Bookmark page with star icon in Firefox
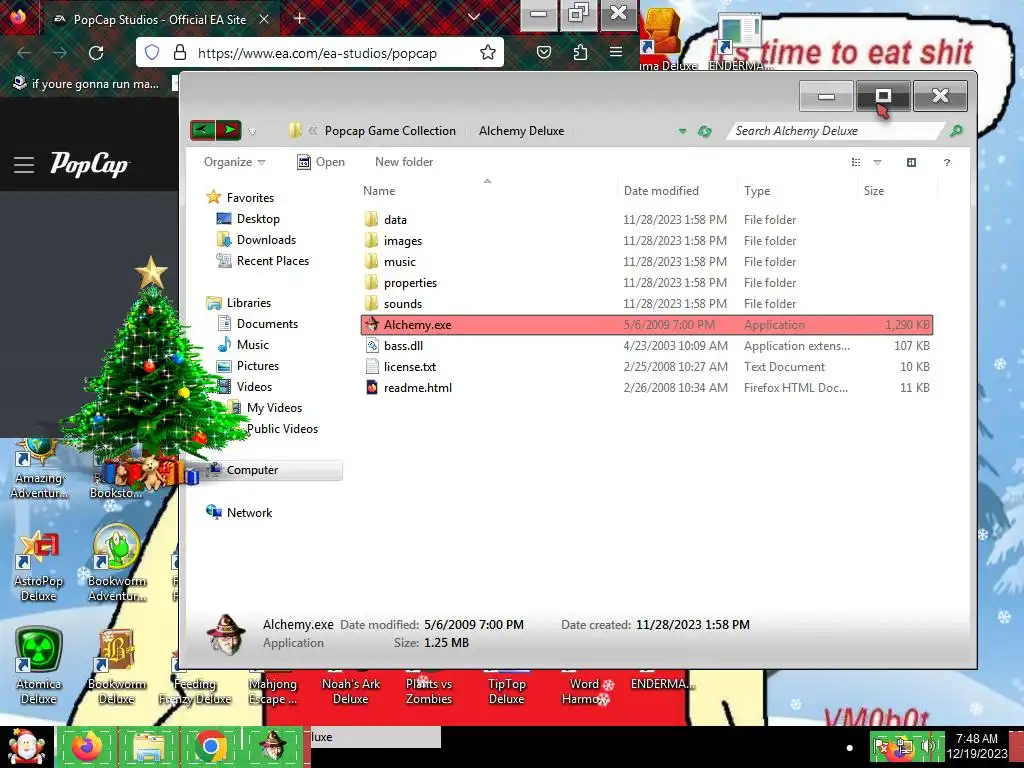The width and height of the screenshot is (1024, 768). coord(487,53)
